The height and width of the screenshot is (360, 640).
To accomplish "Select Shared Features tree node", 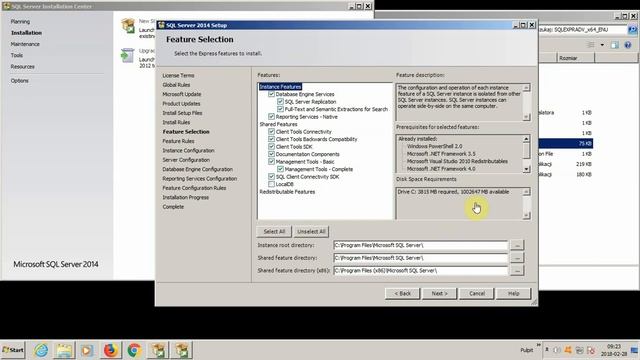I will click(278, 124).
